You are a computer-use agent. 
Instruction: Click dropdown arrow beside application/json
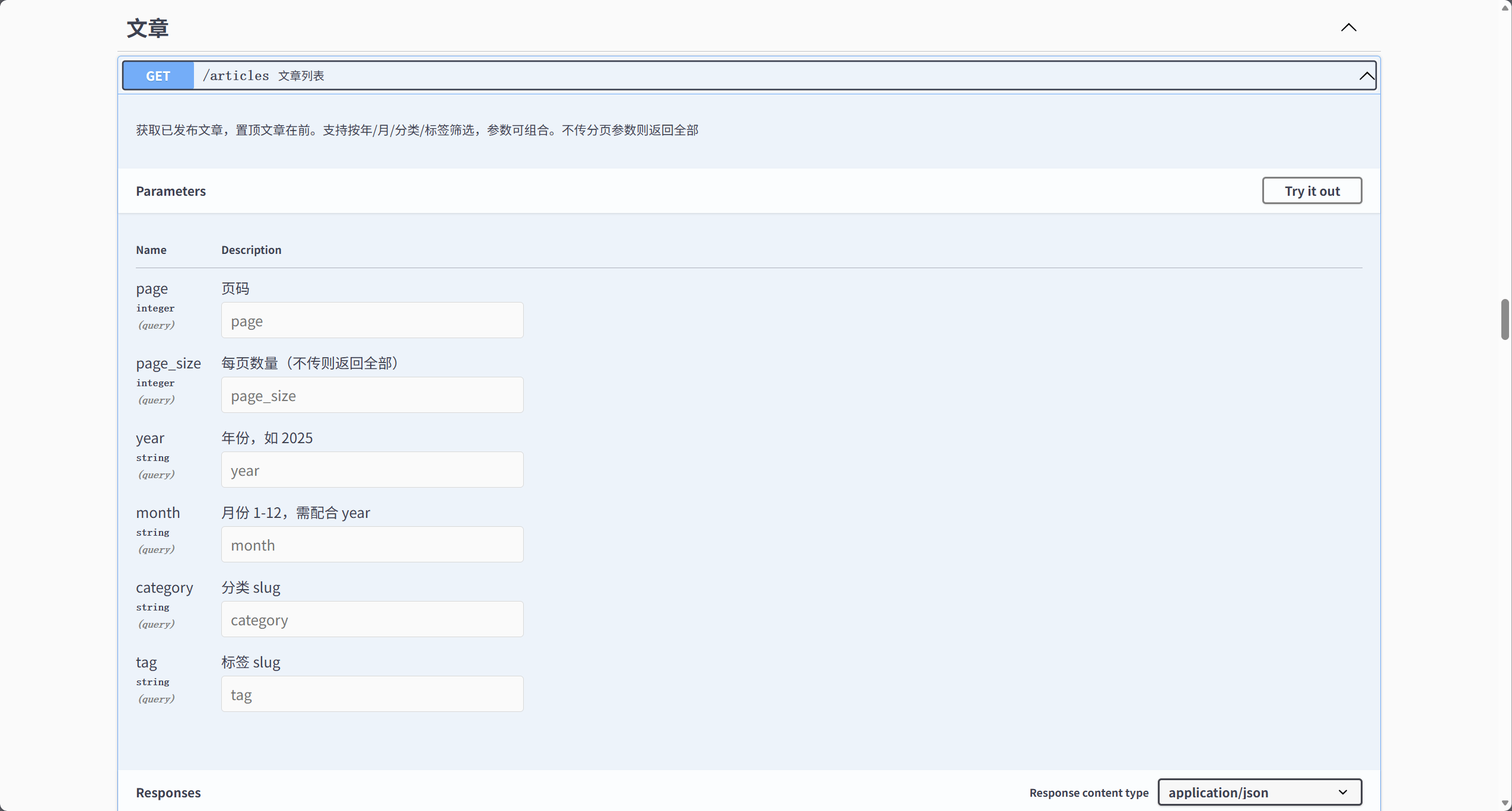pos(1342,793)
